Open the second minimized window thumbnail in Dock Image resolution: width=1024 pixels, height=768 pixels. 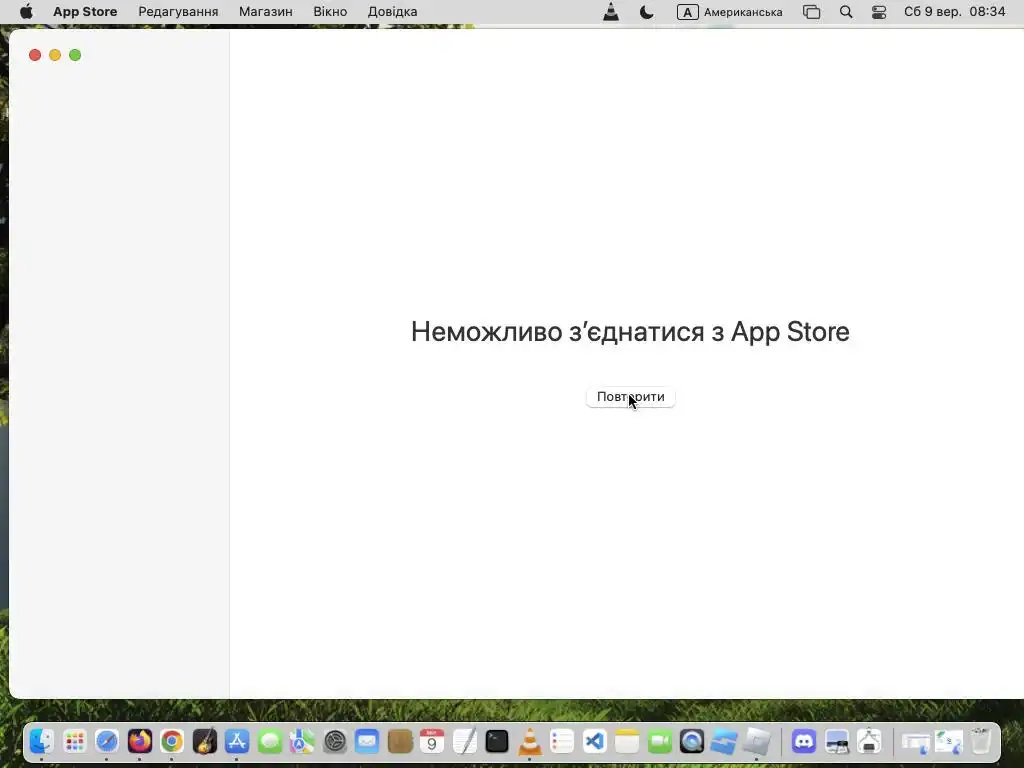point(948,743)
